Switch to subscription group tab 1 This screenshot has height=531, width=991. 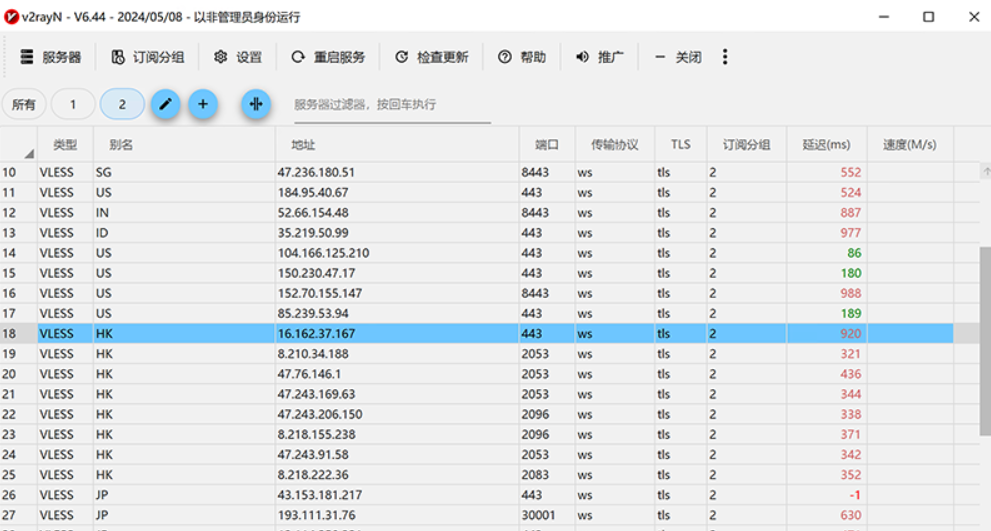tap(73, 104)
